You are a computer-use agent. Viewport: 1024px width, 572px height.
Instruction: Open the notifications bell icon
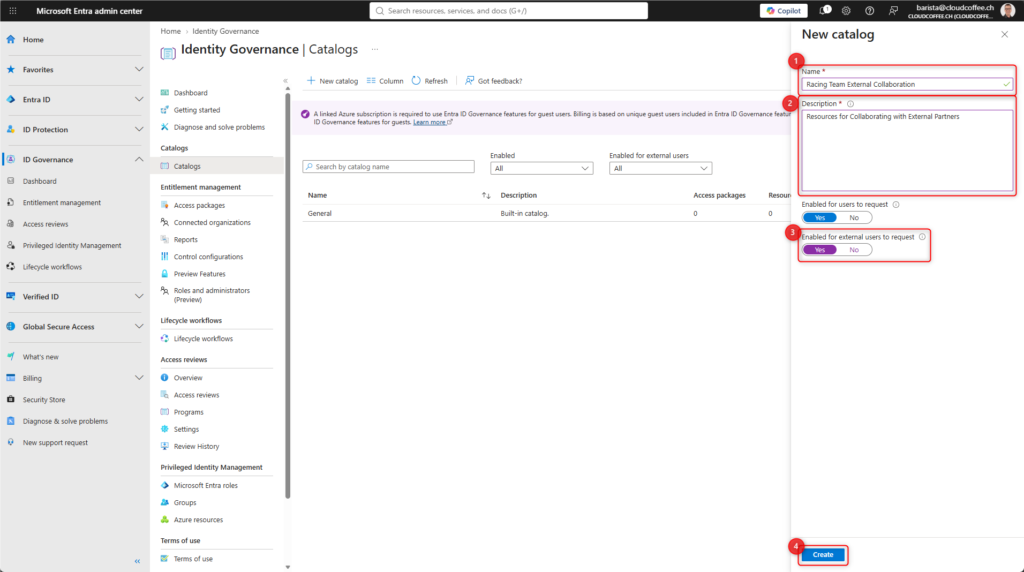(825, 10)
